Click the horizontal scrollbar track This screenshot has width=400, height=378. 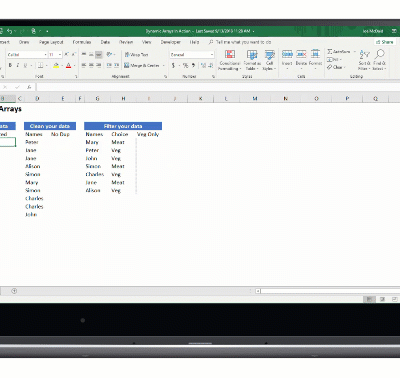330,291
